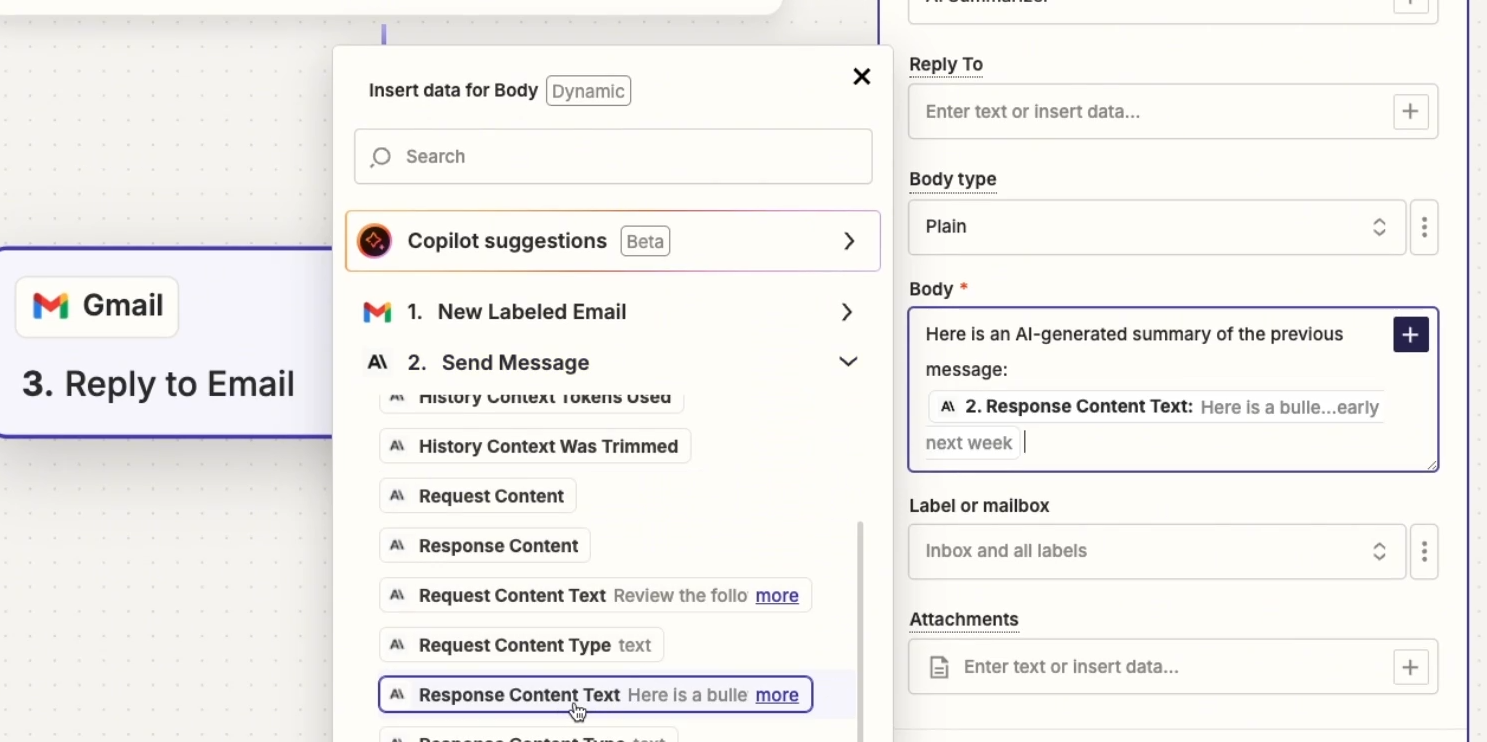1487x742 pixels.
Task: Show more of Request Content Text
Action: (x=777, y=596)
